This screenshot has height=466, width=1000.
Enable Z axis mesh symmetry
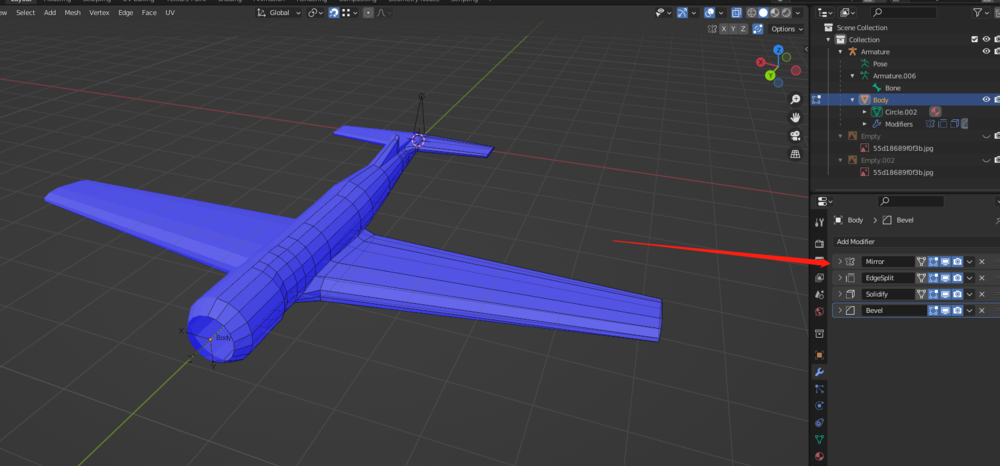(743, 29)
